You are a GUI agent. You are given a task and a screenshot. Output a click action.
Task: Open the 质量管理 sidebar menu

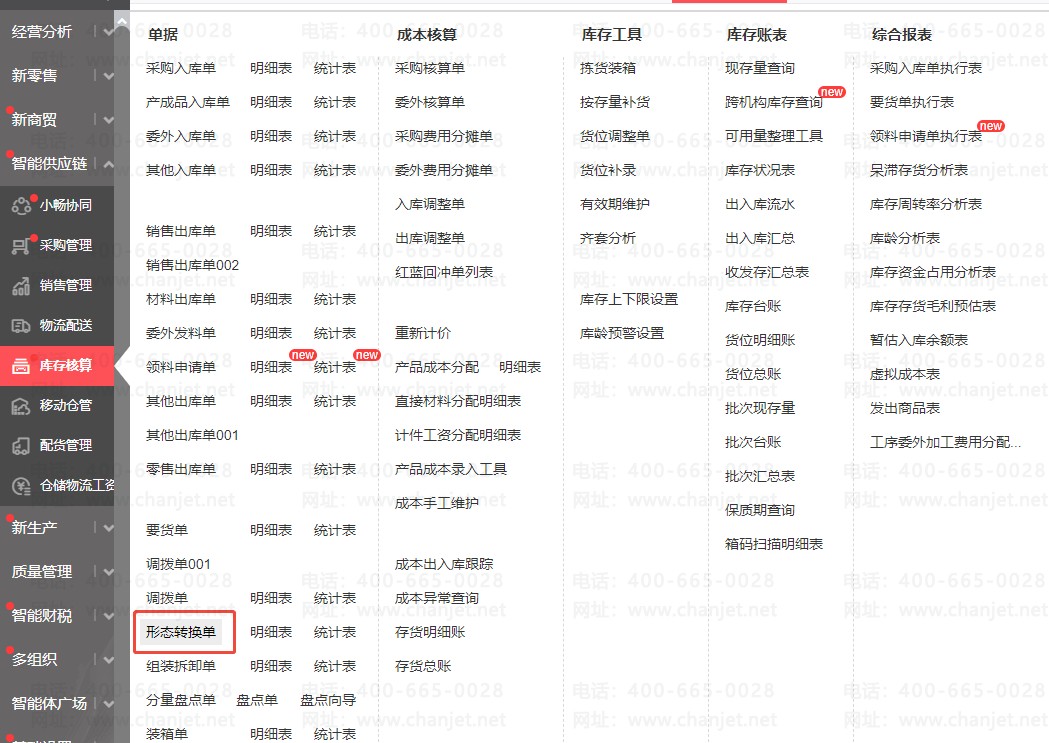[42, 572]
